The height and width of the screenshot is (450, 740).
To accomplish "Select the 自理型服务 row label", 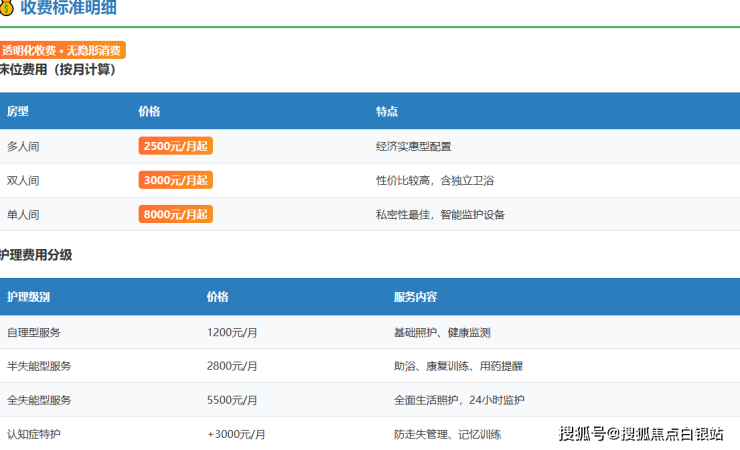I will point(33,332).
